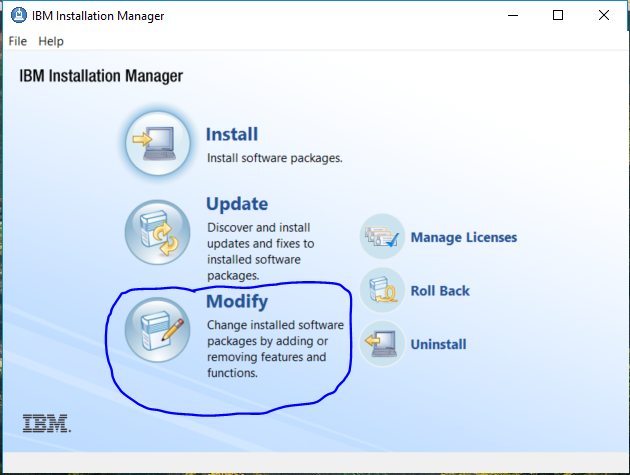
Task: Click the Modify pencil icon
Action: click(158, 330)
